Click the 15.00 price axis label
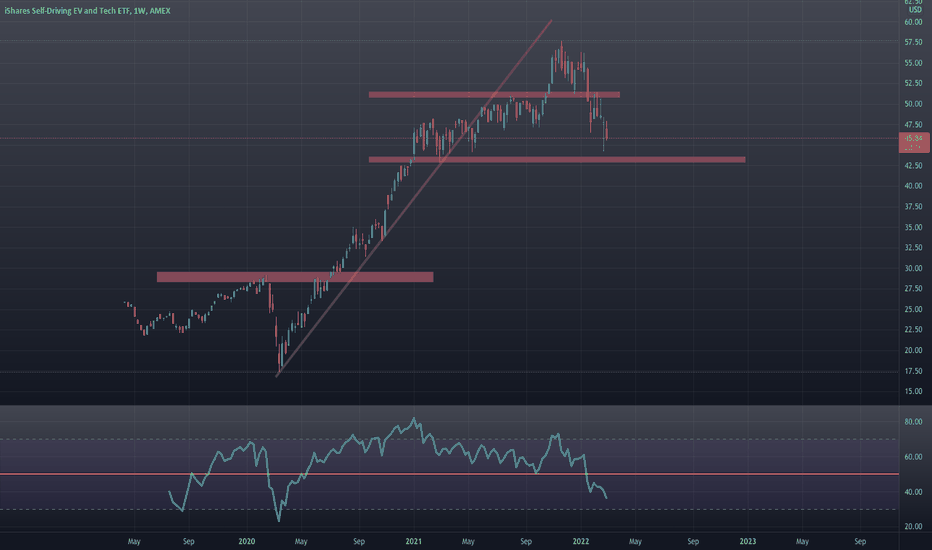The width and height of the screenshot is (932, 550). click(913, 391)
